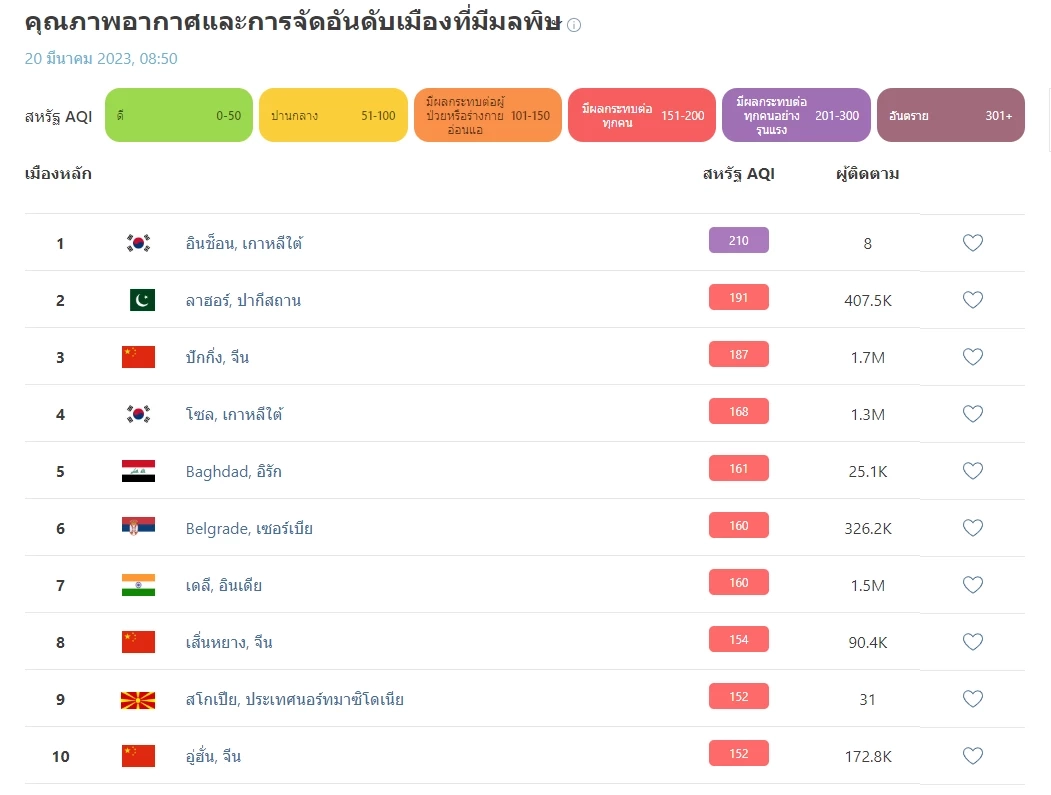This screenshot has width=1051, height=795.
Task: Favorite เดลี, อินเดีย with the heart icon
Action: [972, 585]
